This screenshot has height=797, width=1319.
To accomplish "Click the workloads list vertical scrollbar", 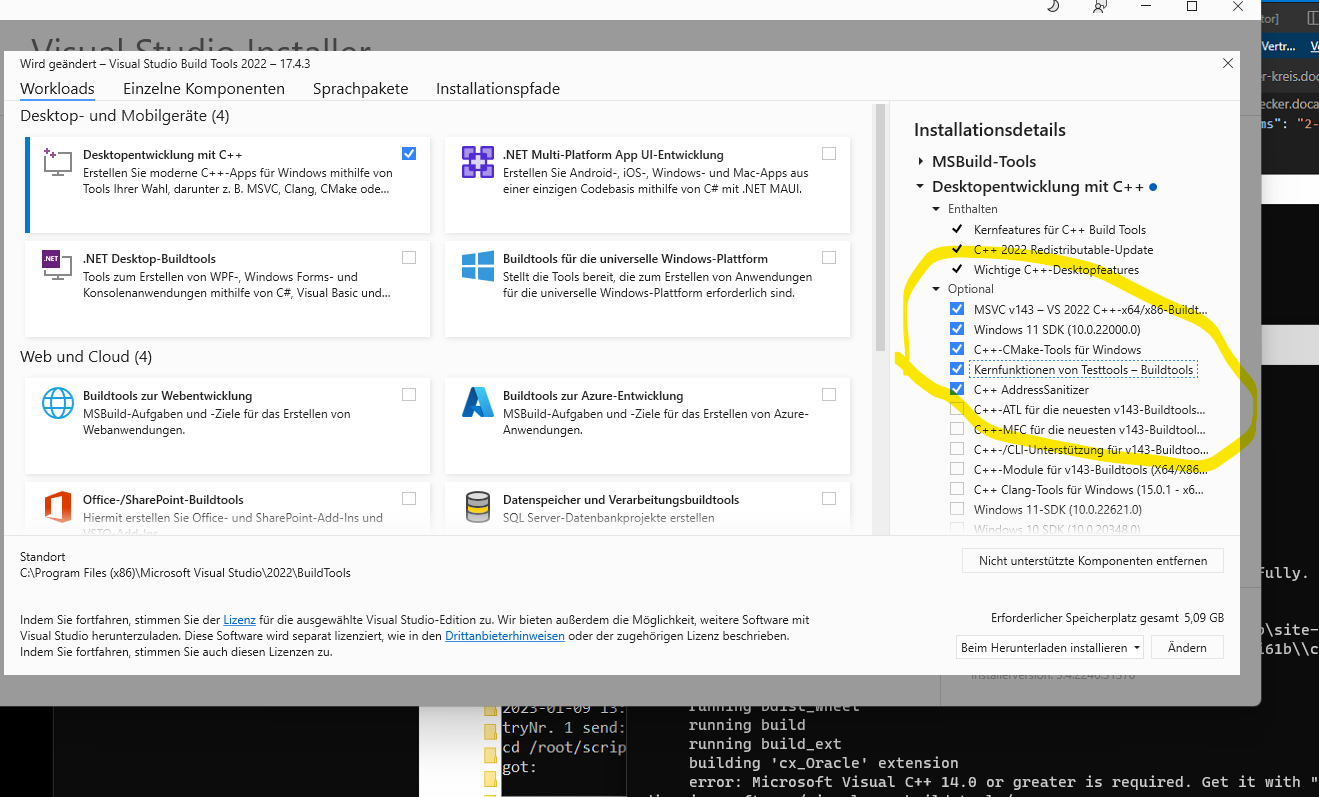I will (x=881, y=228).
